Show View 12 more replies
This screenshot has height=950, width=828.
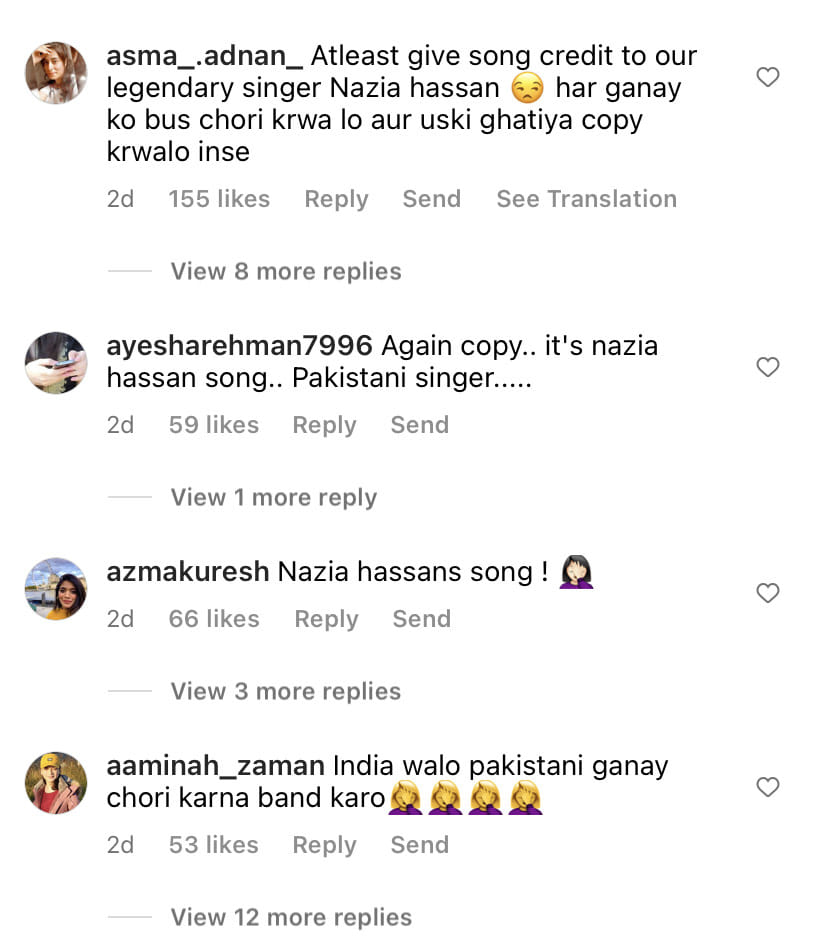pos(291,917)
